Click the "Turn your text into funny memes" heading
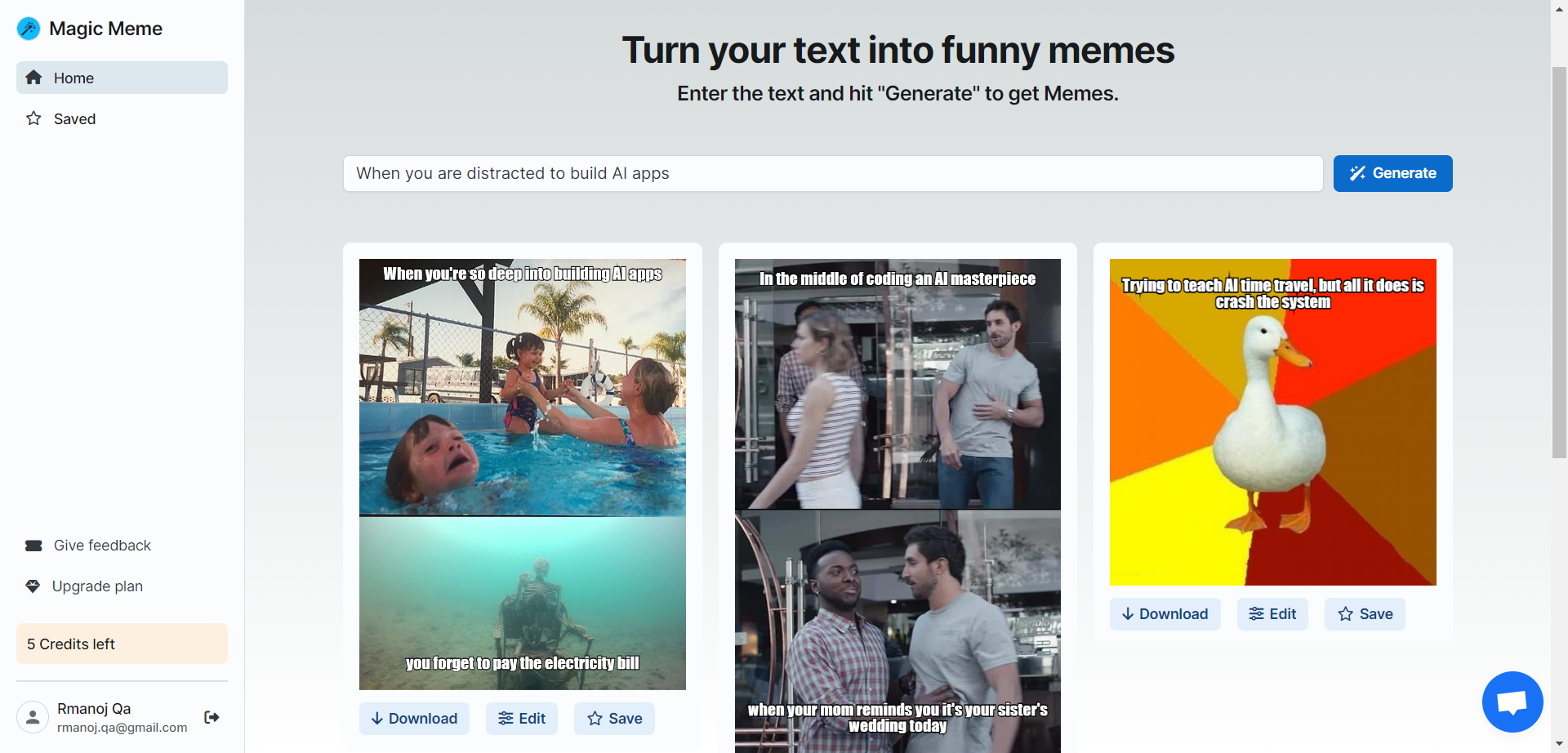The width and height of the screenshot is (1568, 753). (898, 50)
